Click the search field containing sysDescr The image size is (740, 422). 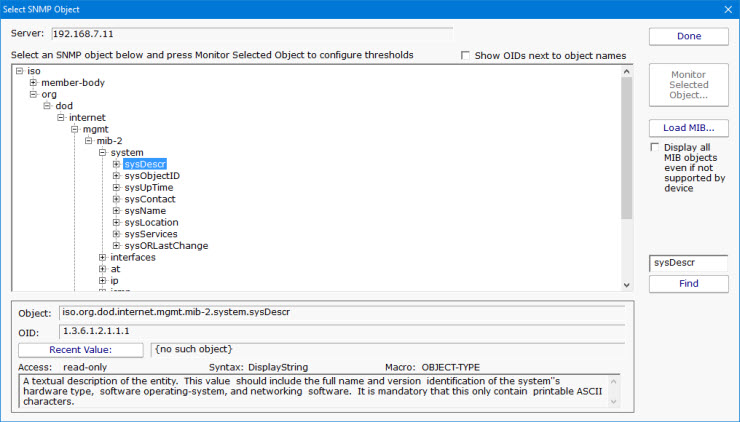(x=688, y=263)
